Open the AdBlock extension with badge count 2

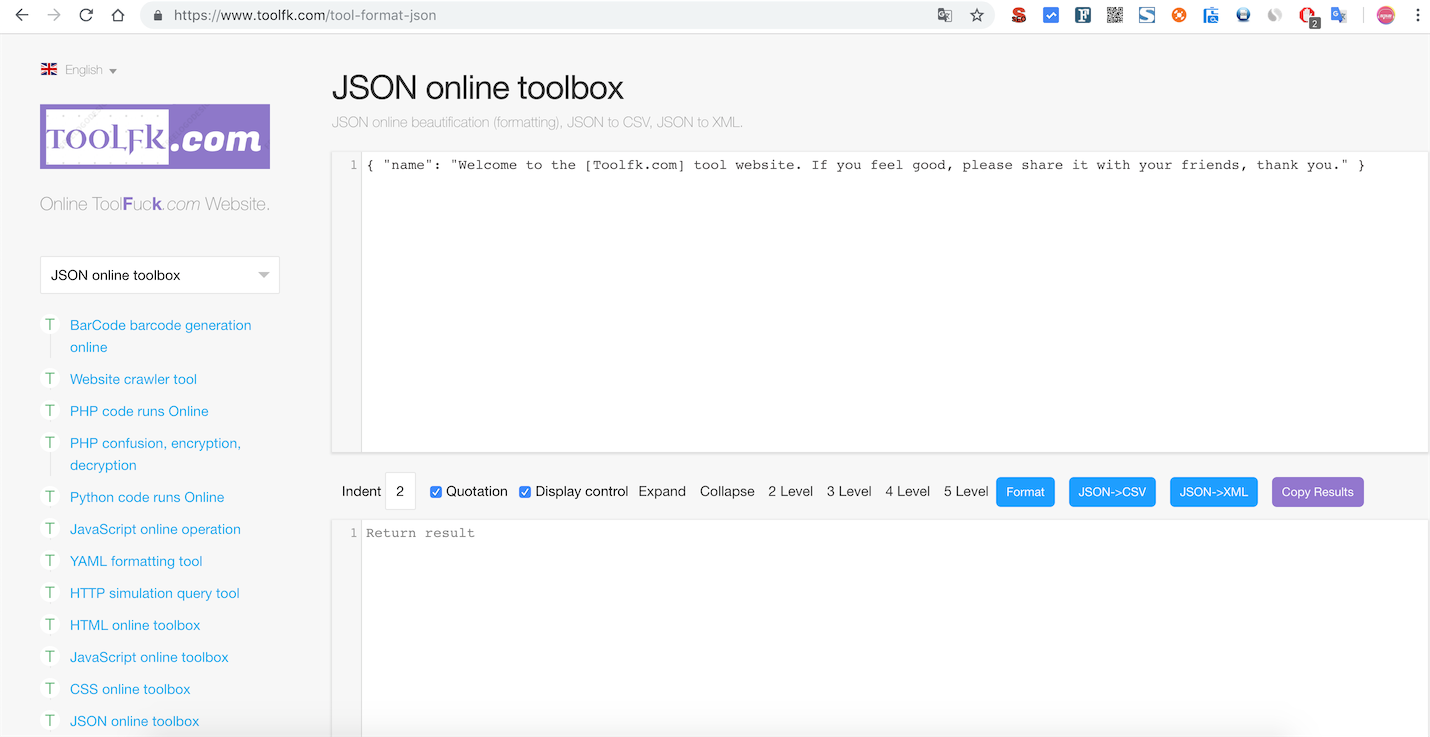pyautogui.click(x=1307, y=15)
